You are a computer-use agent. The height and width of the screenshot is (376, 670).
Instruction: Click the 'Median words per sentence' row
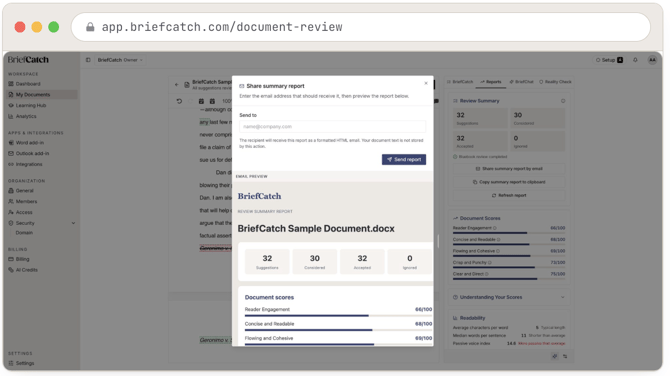pyautogui.click(x=509, y=336)
